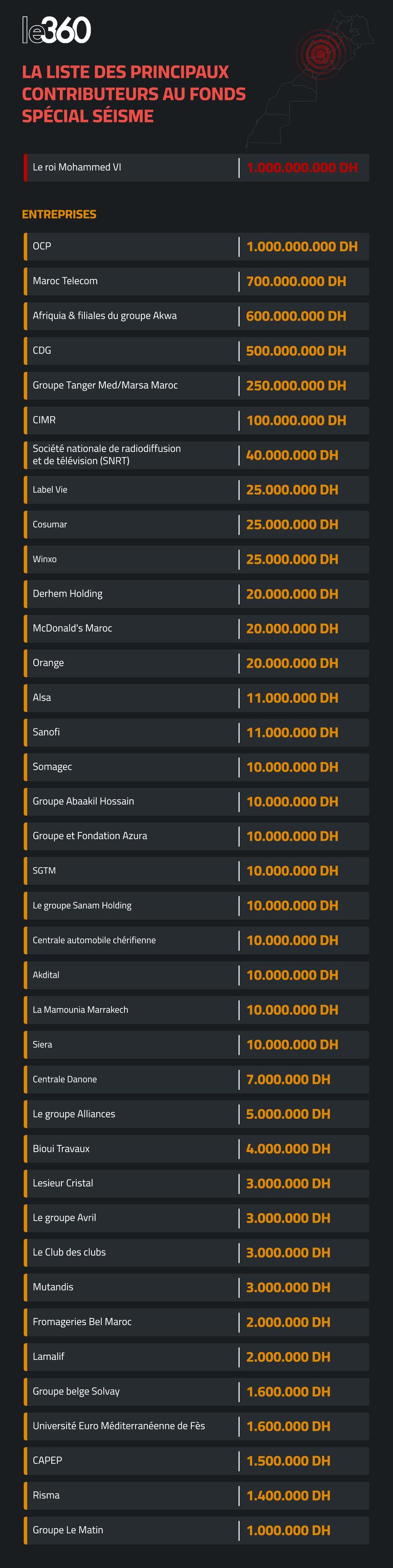Image resolution: width=393 pixels, height=1568 pixels.
Task: Select Université Euro Méditerranéenne de Fès entry
Action: [119, 1426]
